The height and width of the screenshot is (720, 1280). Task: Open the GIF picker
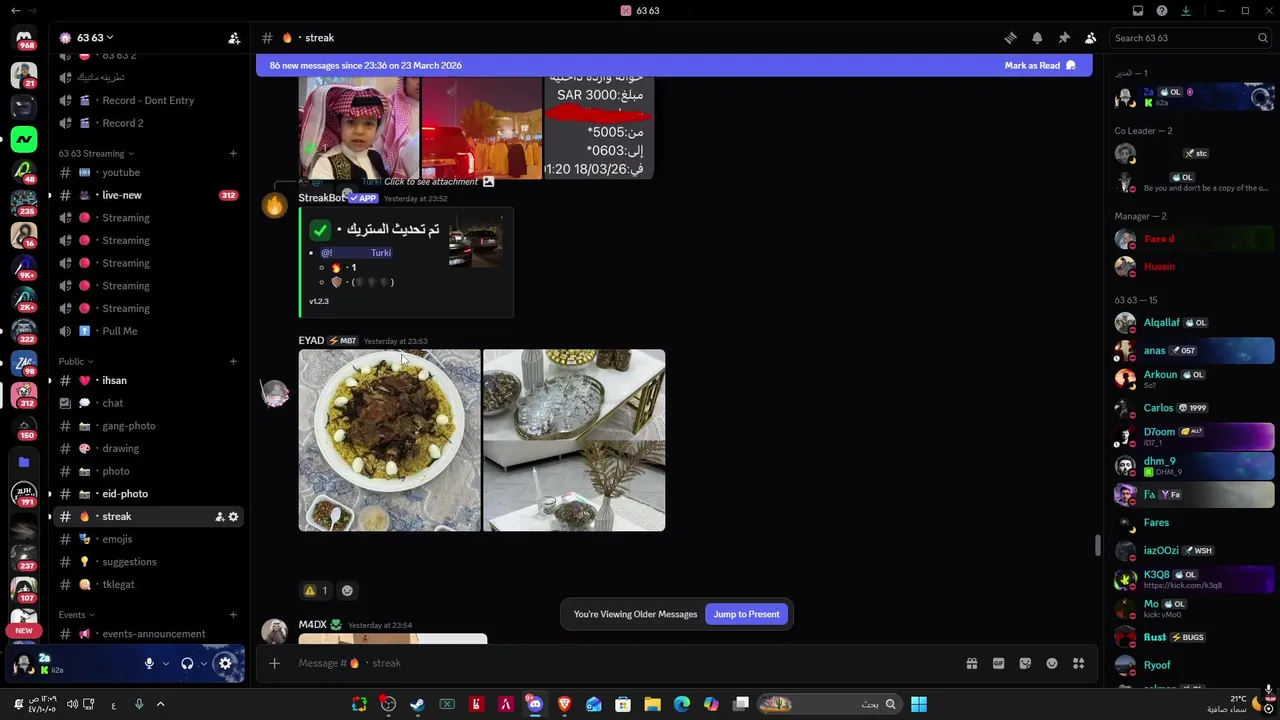click(x=998, y=663)
